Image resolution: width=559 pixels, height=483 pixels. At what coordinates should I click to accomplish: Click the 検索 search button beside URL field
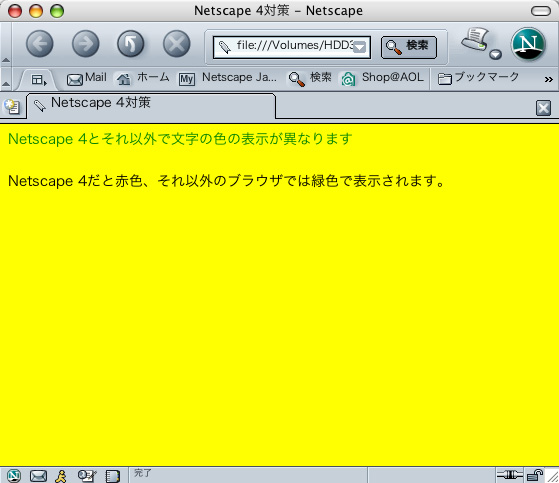pos(409,47)
